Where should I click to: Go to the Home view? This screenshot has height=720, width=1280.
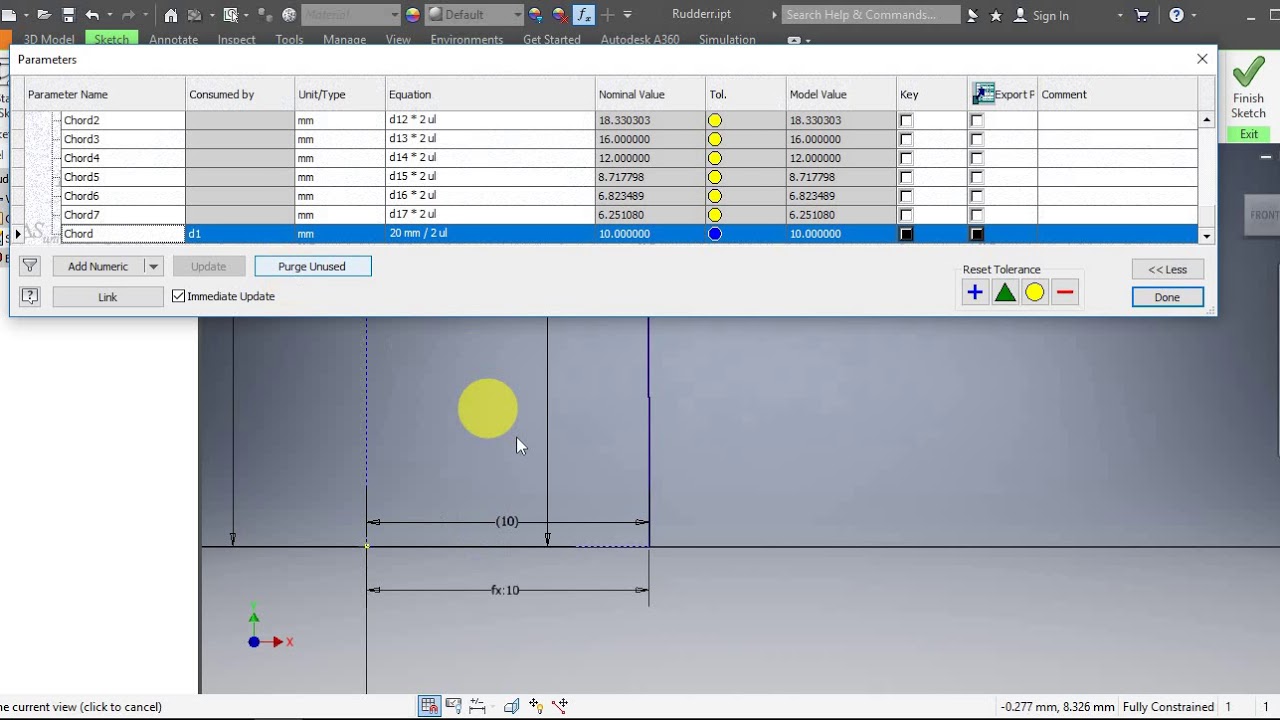(x=171, y=15)
